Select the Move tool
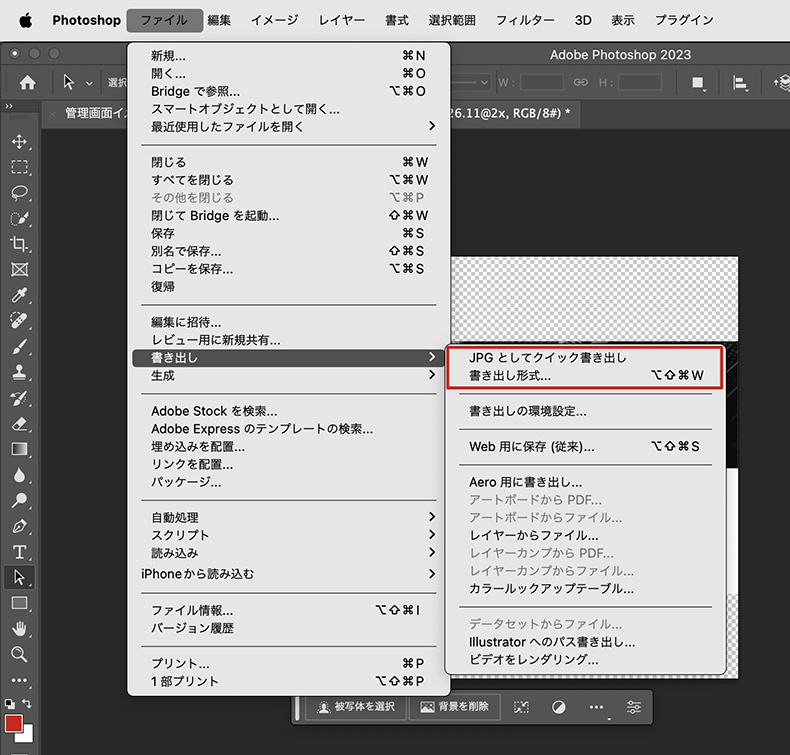 point(19,142)
